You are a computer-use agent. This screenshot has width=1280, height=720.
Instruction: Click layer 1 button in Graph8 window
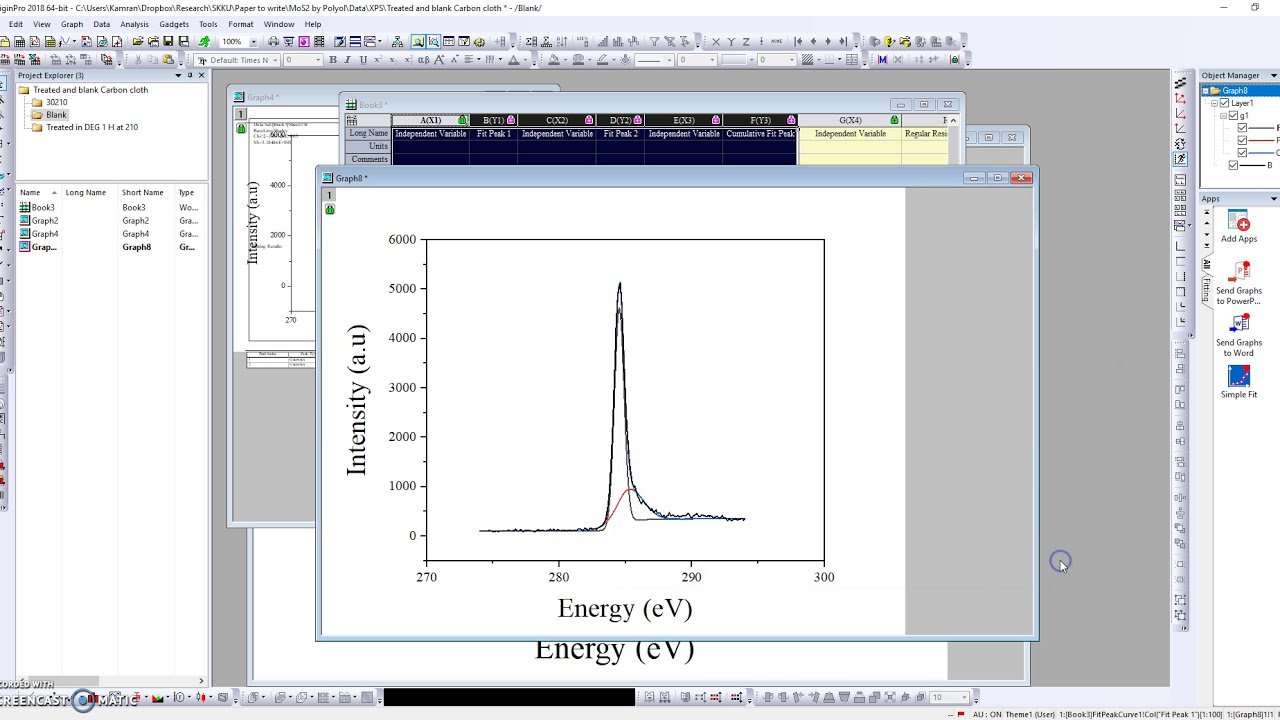pos(329,195)
